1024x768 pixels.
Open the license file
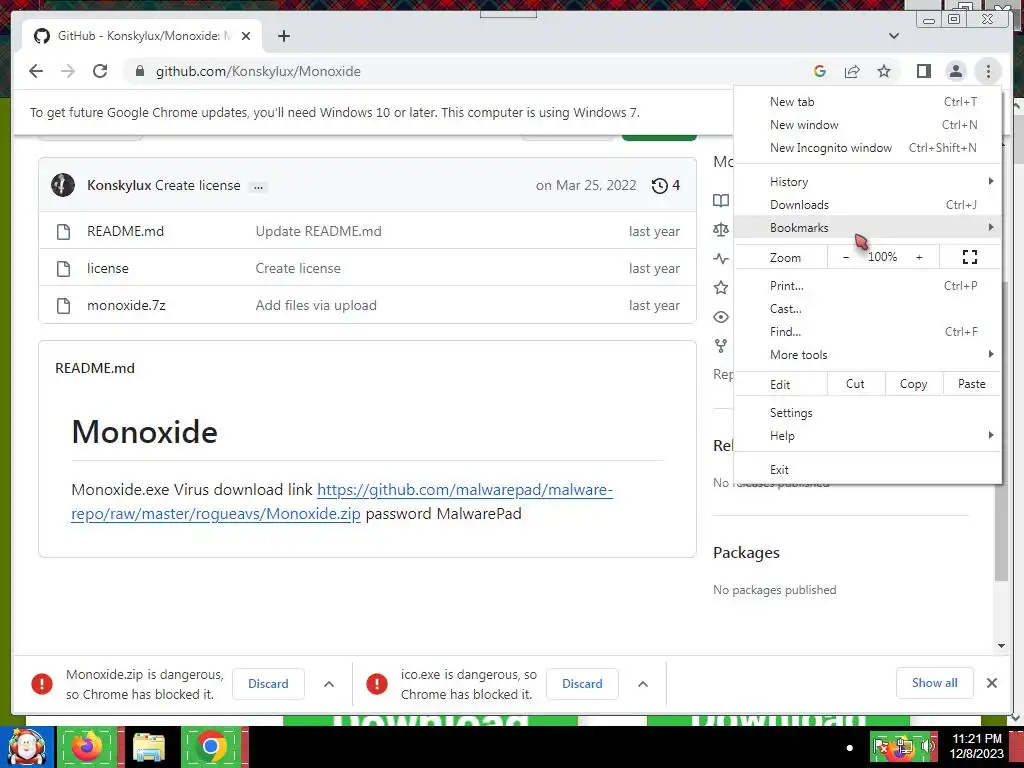tap(108, 268)
